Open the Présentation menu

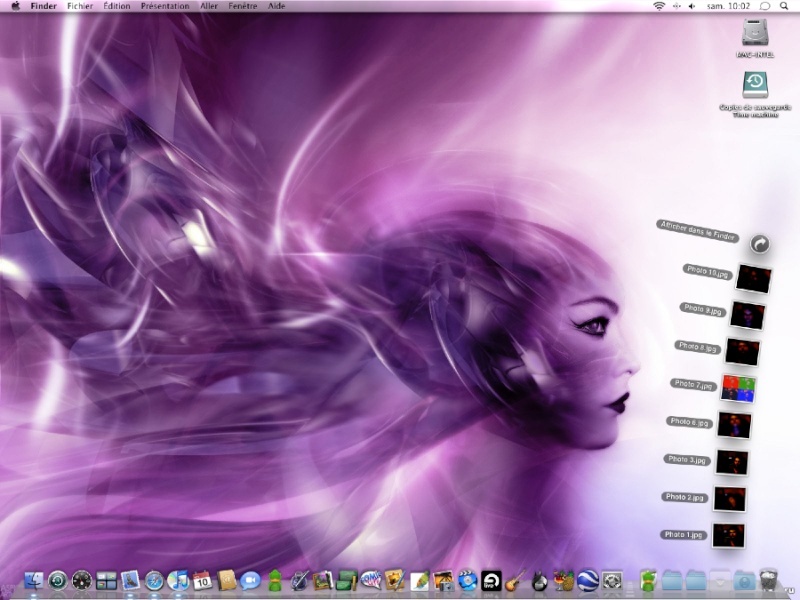click(x=165, y=6)
